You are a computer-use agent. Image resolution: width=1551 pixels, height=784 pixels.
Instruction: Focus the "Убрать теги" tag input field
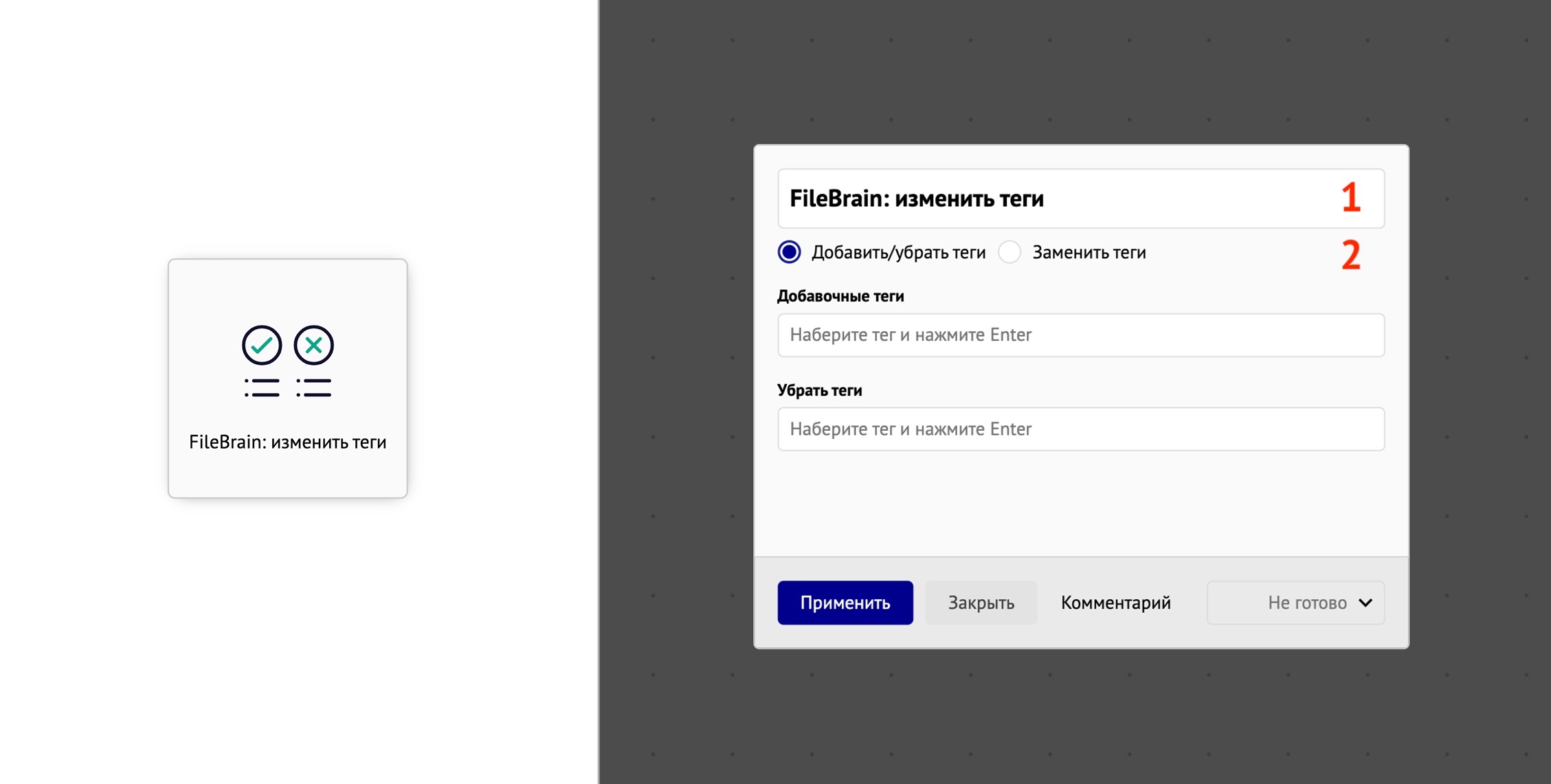pyautogui.click(x=1080, y=429)
